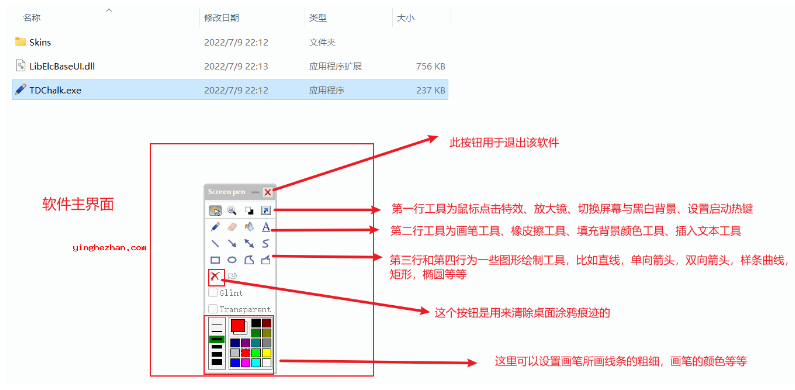
Task: Pick the single-headed arrow tool
Action: [232, 243]
